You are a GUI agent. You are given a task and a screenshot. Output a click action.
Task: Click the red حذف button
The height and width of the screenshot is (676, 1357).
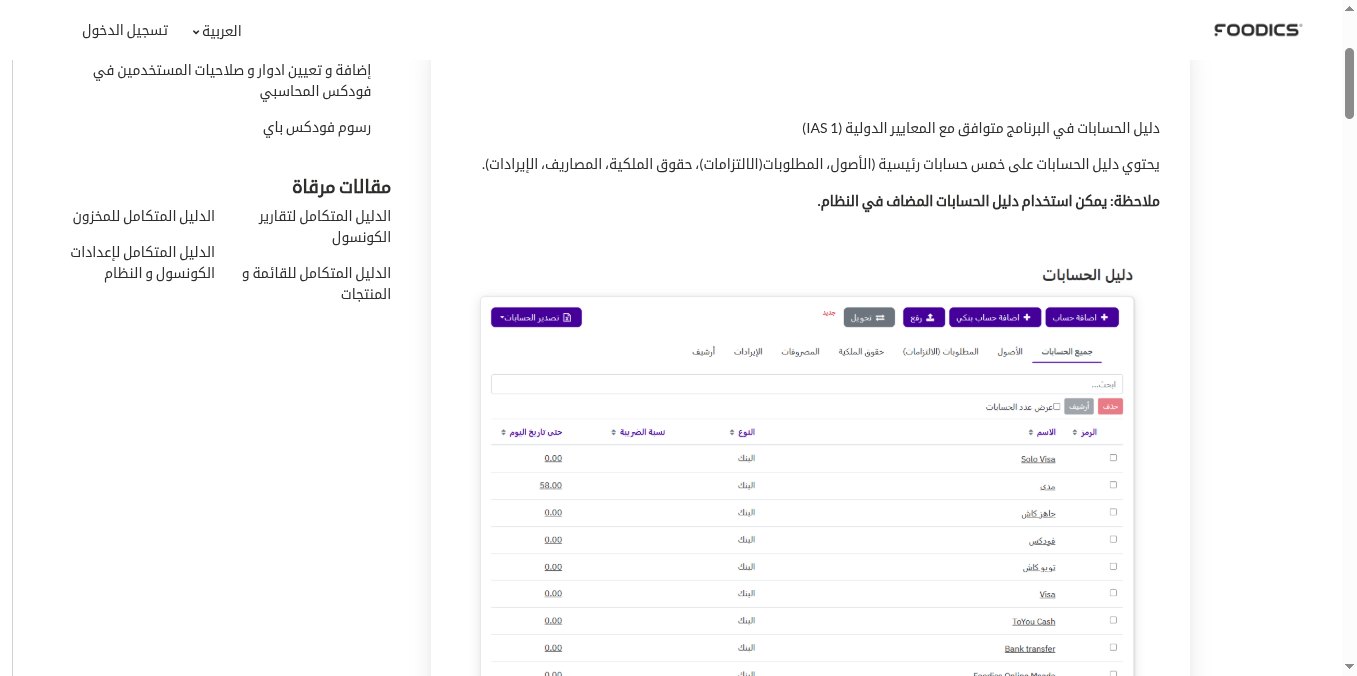click(1110, 407)
